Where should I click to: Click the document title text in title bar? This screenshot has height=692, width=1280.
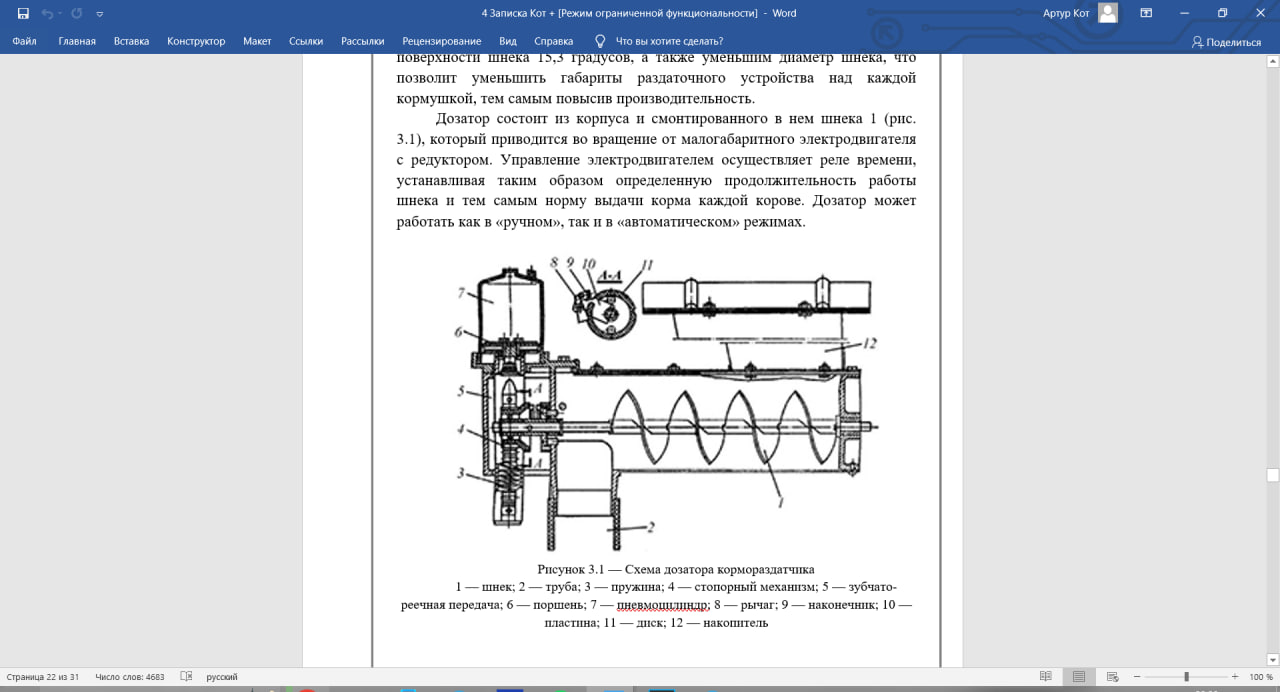639,13
